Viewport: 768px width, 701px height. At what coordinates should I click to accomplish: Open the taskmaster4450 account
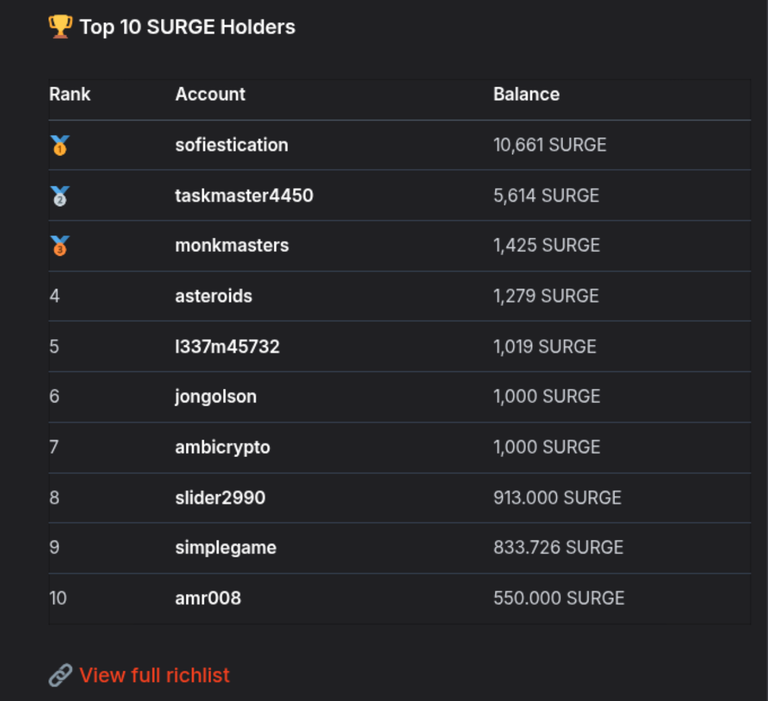(x=244, y=195)
